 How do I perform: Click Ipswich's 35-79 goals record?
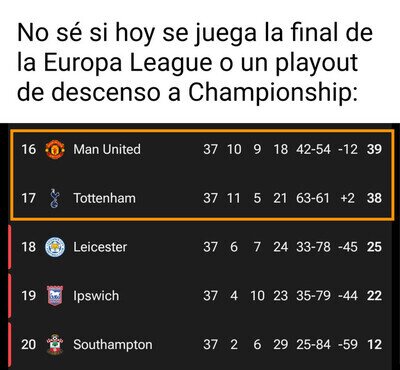click(x=313, y=296)
